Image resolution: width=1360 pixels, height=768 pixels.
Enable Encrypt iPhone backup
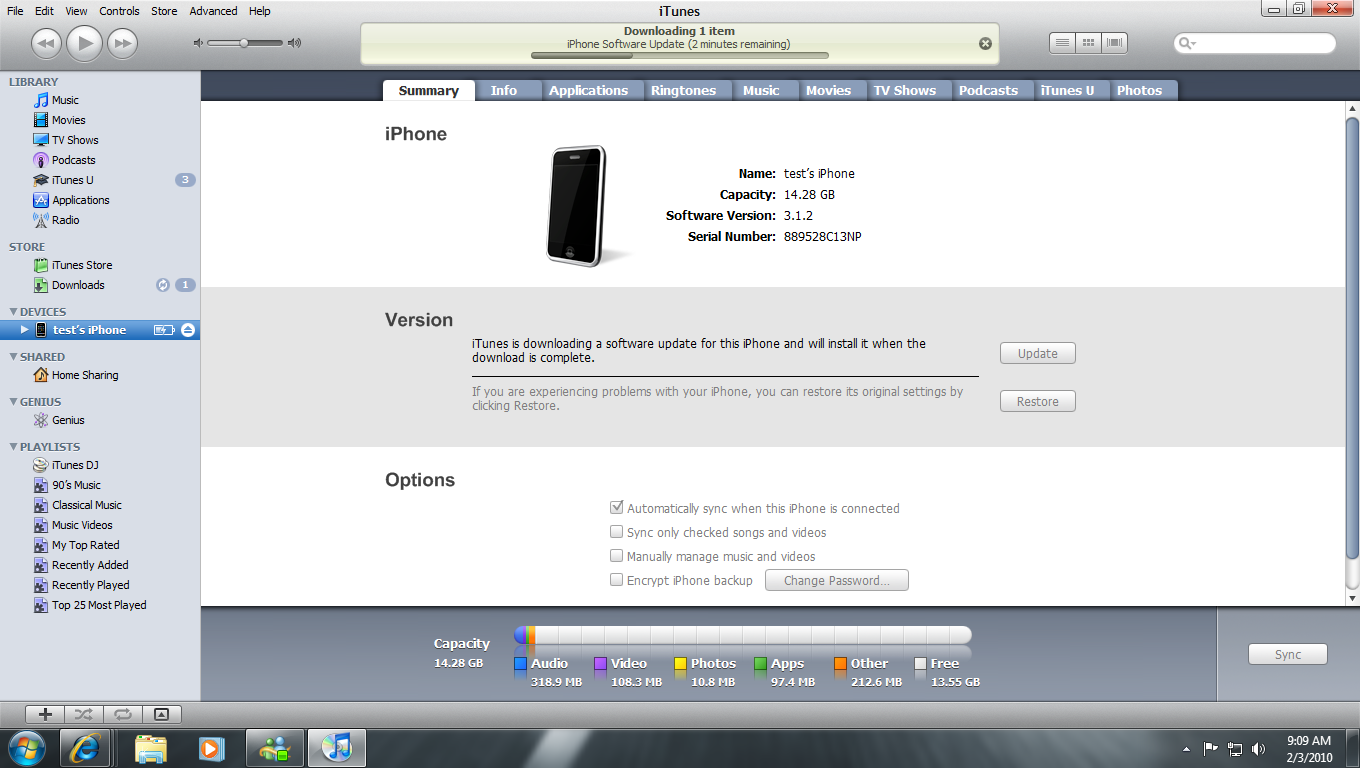(x=617, y=580)
